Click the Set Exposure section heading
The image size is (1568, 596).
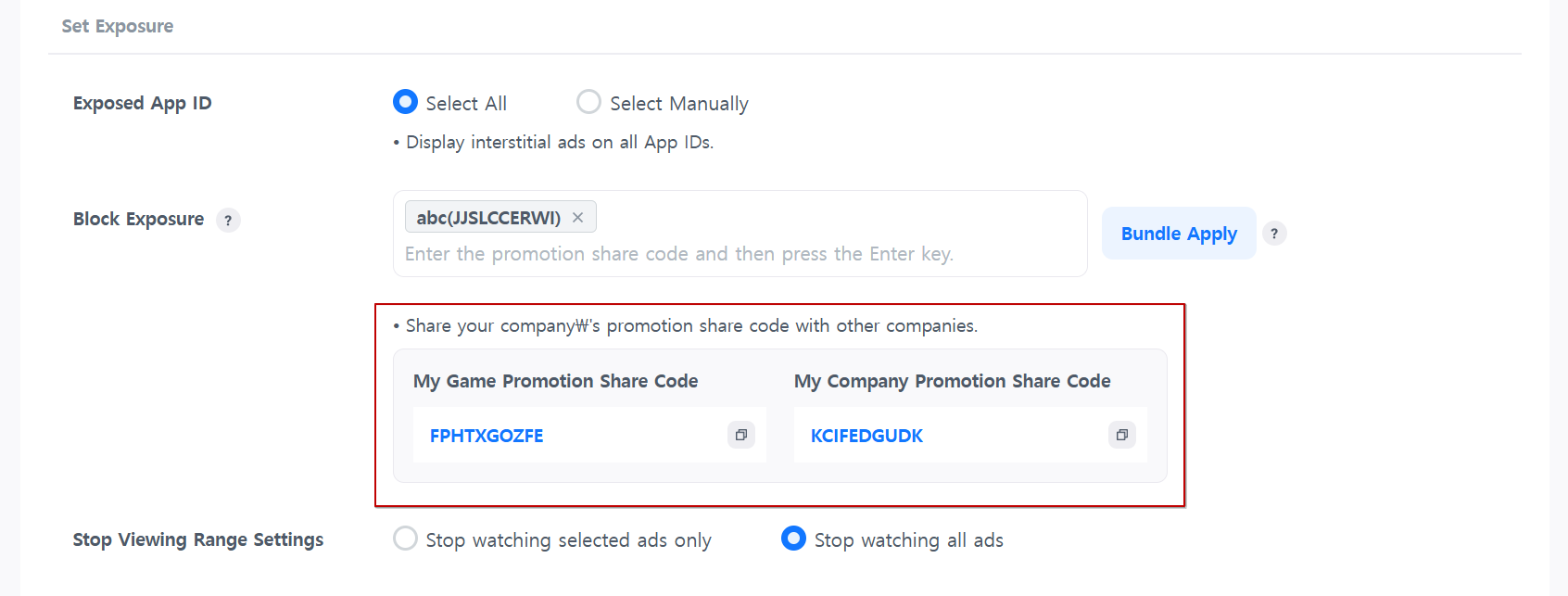pyautogui.click(x=118, y=26)
